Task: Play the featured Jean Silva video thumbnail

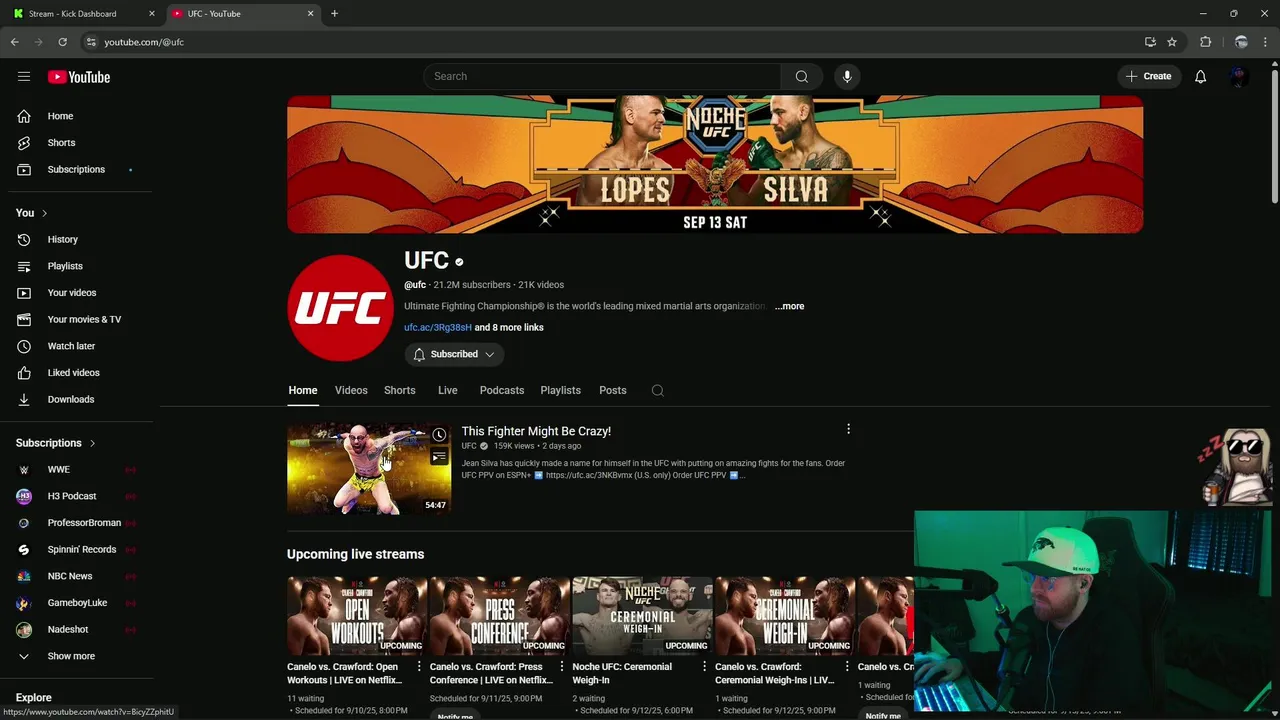Action: coord(369,469)
